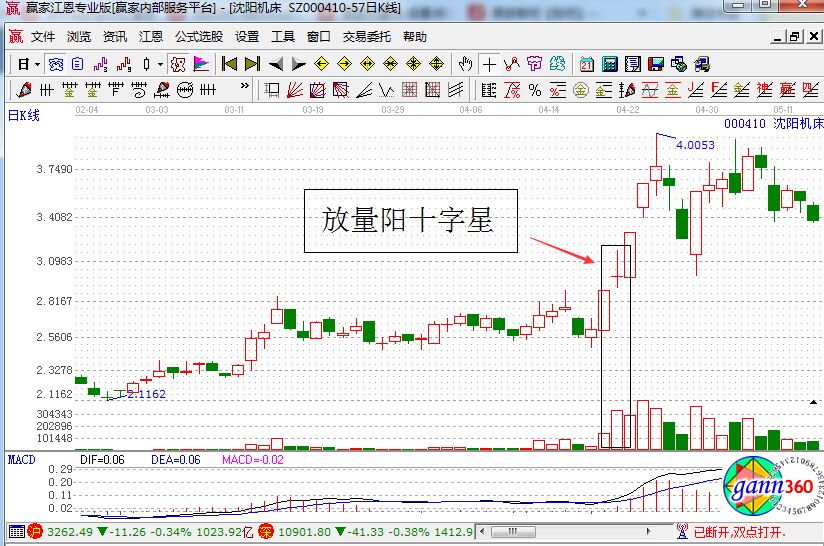Expand the 日 period dropdown arrow

point(37,64)
